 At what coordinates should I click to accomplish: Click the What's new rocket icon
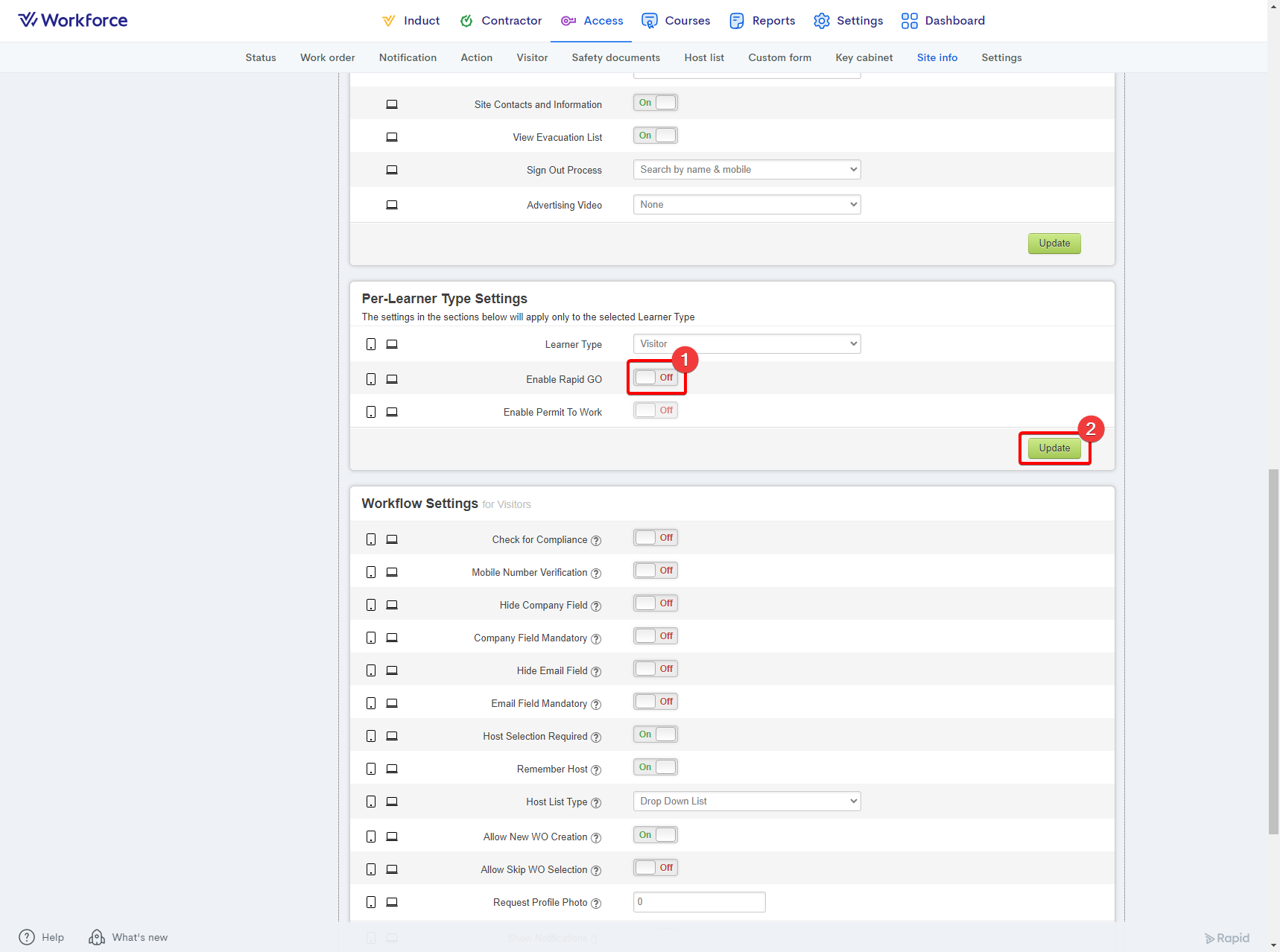pyautogui.click(x=96, y=937)
